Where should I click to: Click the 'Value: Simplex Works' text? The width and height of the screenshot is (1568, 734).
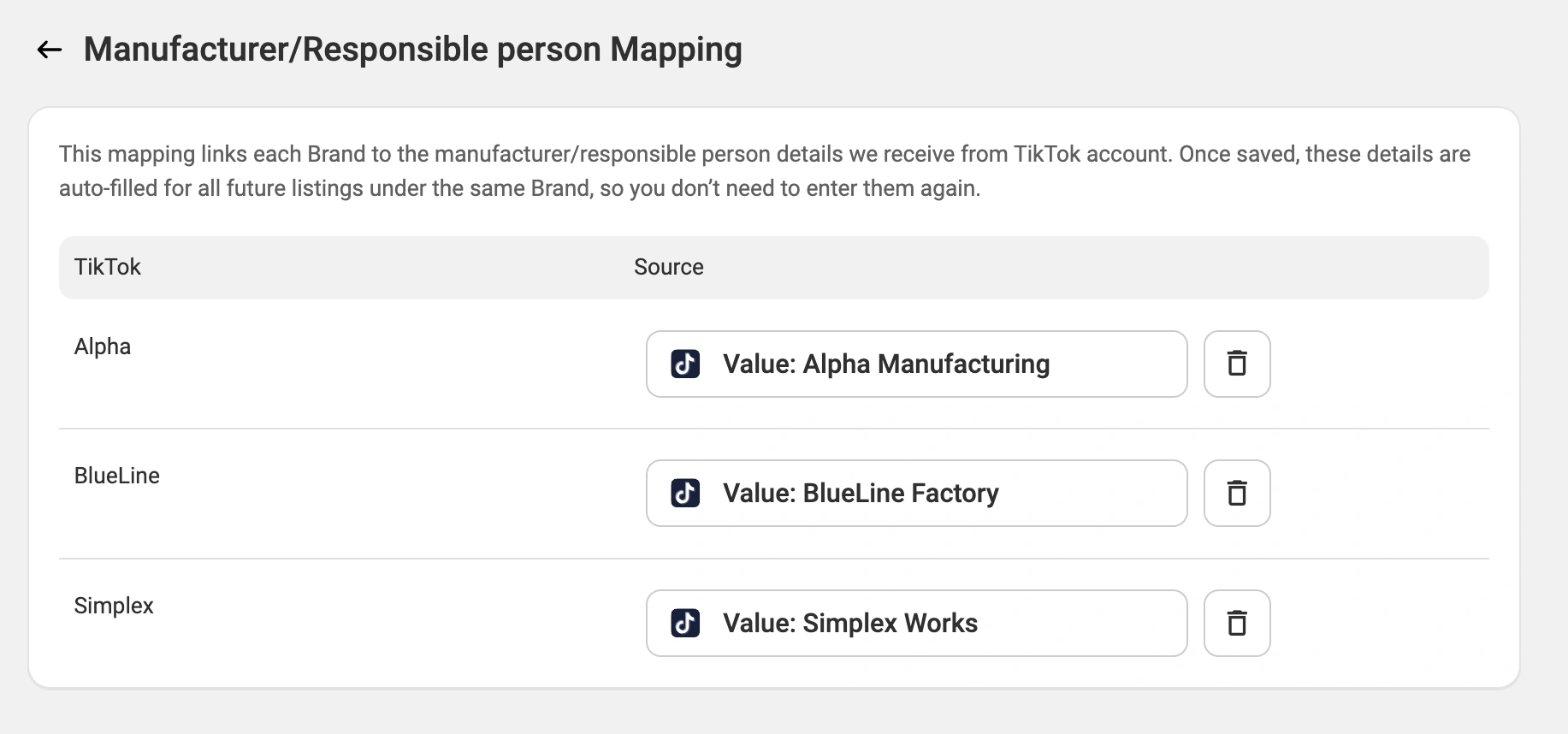[x=849, y=624]
